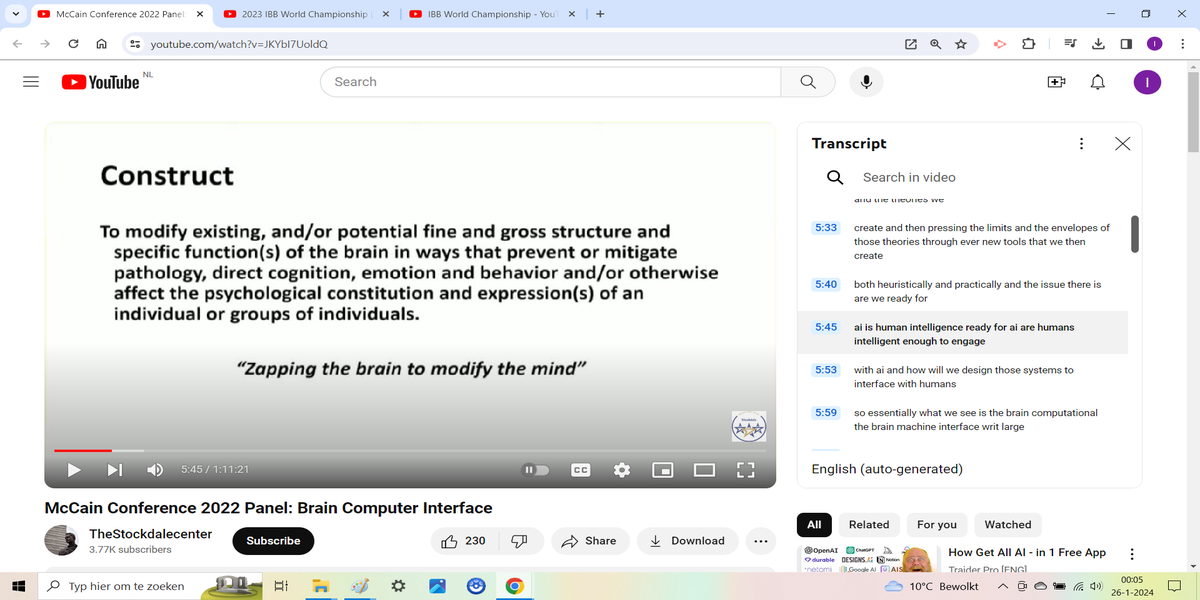This screenshot has height=600, width=1200.
Task: Open YouTube notifications bell
Action: pos(1097,82)
